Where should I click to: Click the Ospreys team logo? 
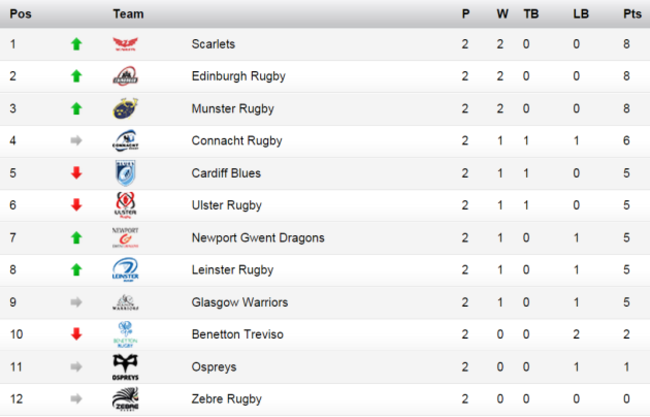126,367
